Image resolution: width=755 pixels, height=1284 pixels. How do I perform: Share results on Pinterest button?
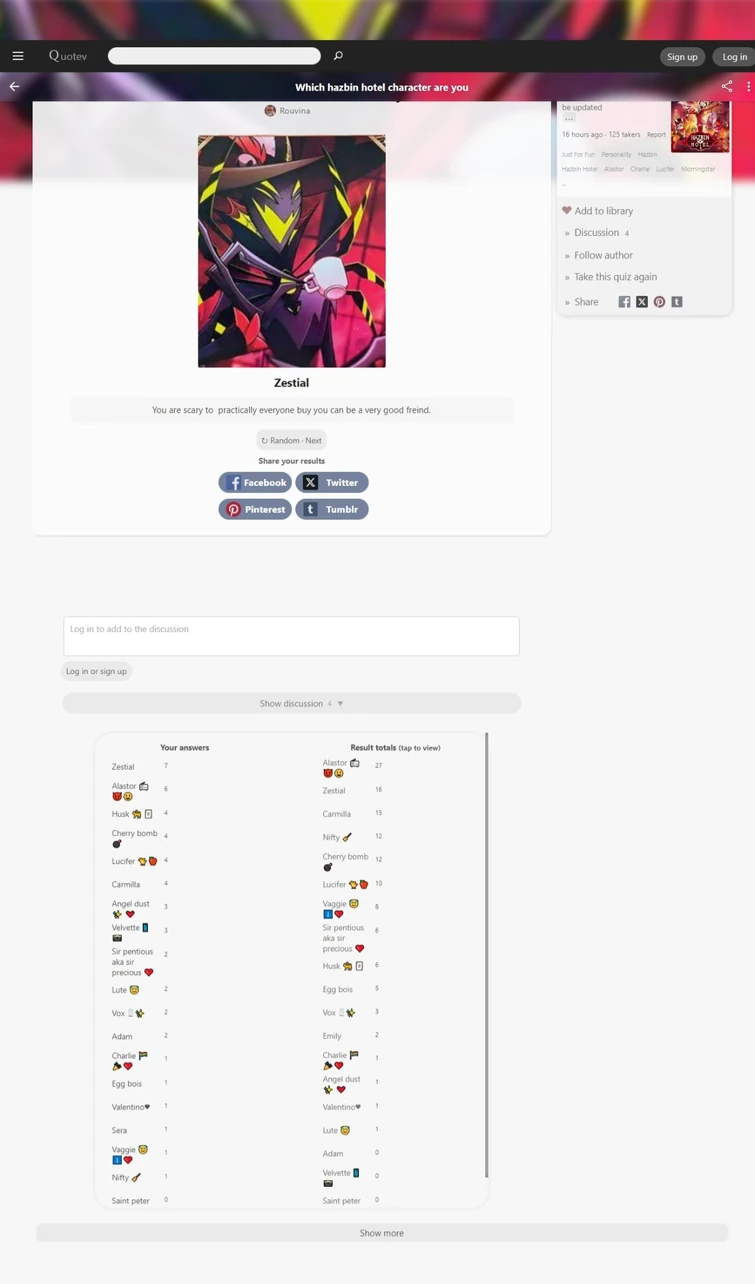click(x=255, y=509)
